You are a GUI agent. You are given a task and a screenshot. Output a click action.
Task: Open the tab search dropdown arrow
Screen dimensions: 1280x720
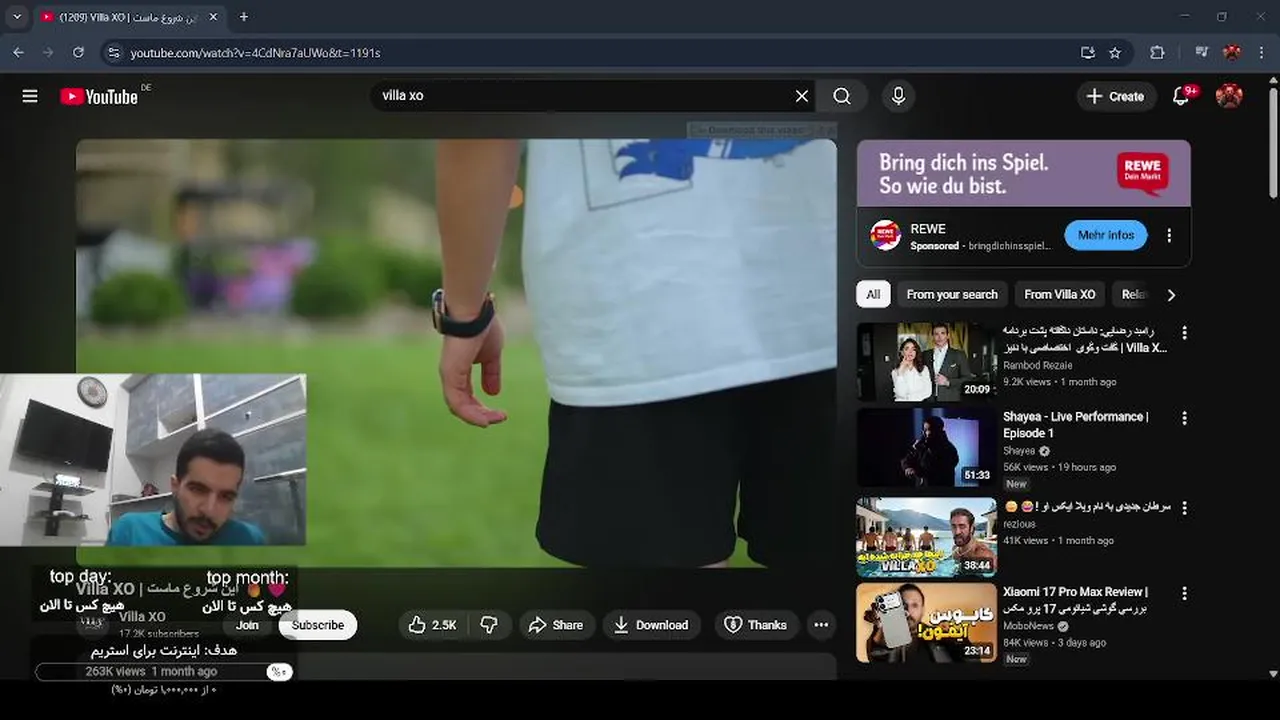17,17
